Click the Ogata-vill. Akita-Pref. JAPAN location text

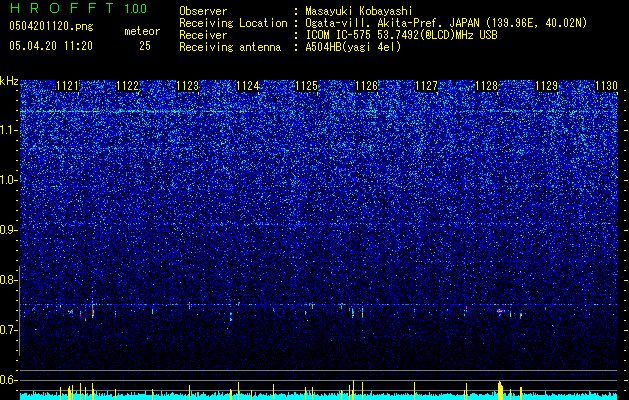[x=446, y=23]
